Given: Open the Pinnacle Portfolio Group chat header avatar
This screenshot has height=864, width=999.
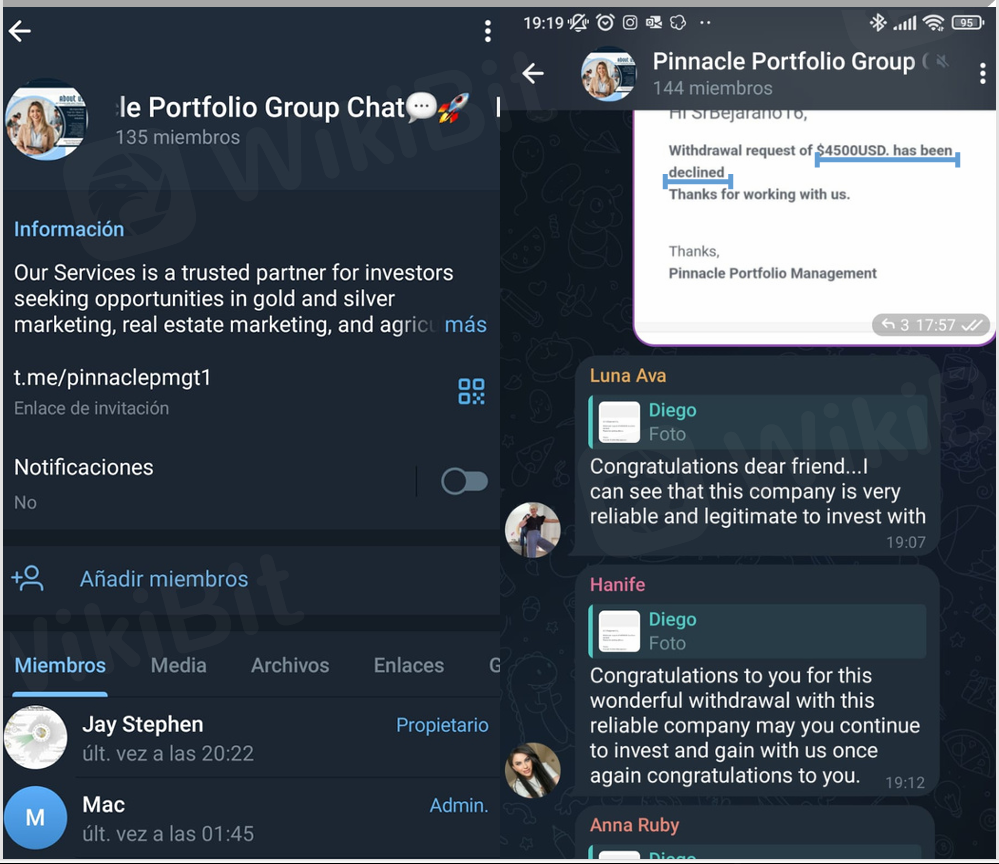Looking at the screenshot, I should [608, 74].
